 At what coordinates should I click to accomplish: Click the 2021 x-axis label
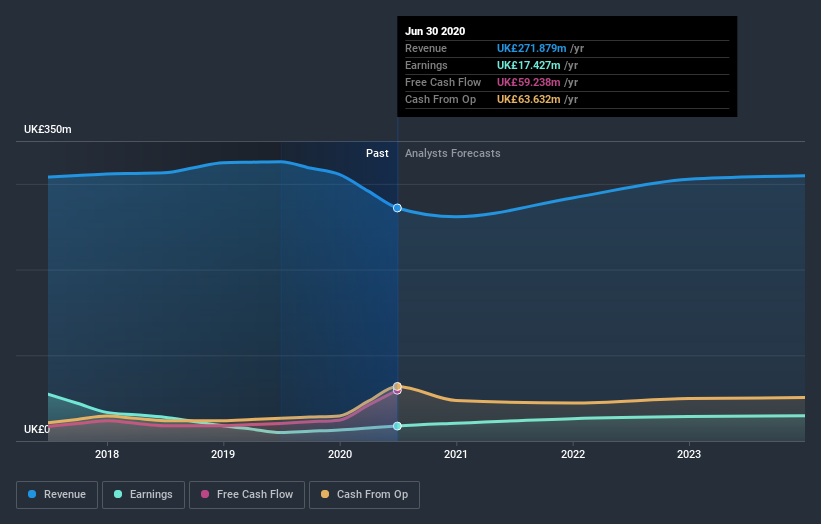coord(456,454)
